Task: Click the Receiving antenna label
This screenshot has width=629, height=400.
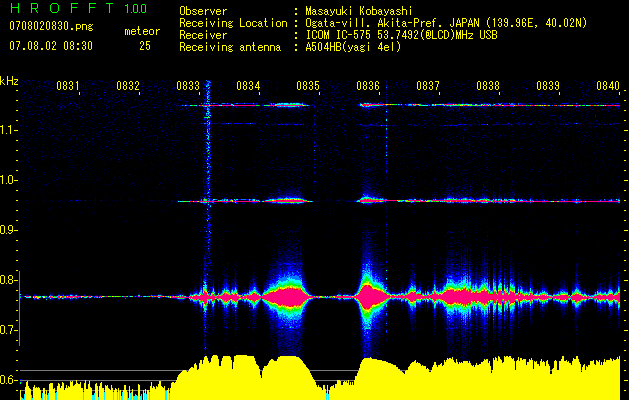Action: point(230,47)
